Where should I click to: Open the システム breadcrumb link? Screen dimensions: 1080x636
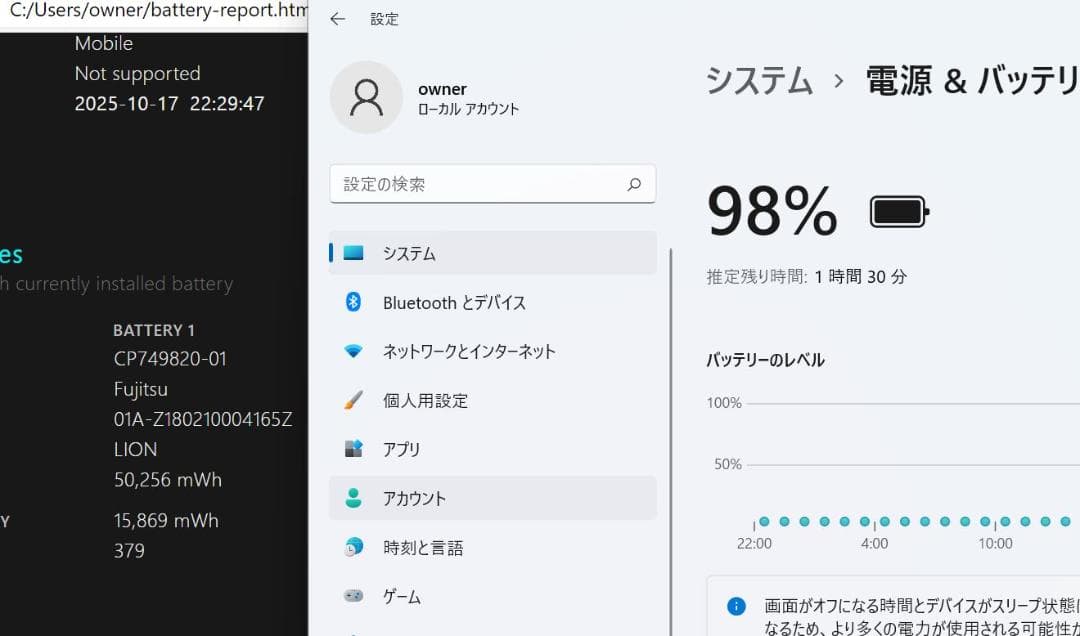pos(758,81)
